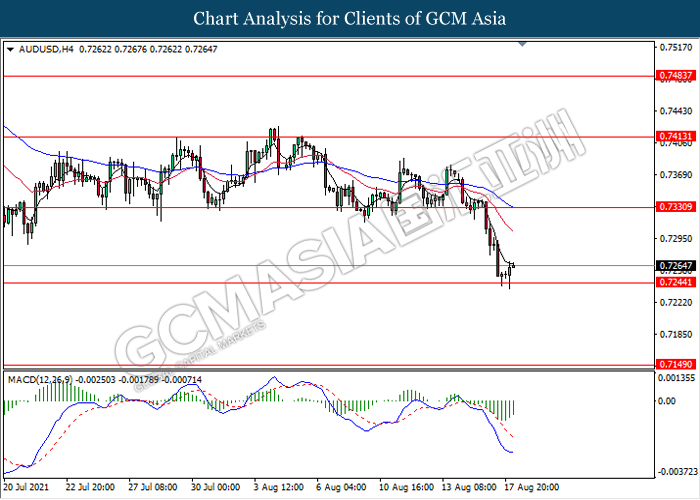Click the chart shift triangle marker at top
Image resolution: width=700 pixels, height=500 pixels.
522,44
